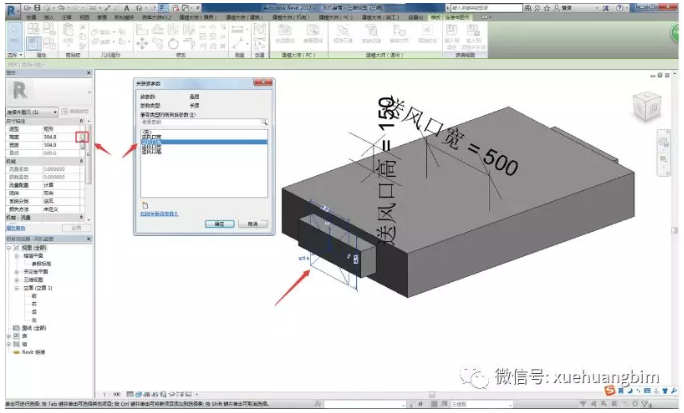
Task: Open the 注释 ribbon tab
Action: 66,17
